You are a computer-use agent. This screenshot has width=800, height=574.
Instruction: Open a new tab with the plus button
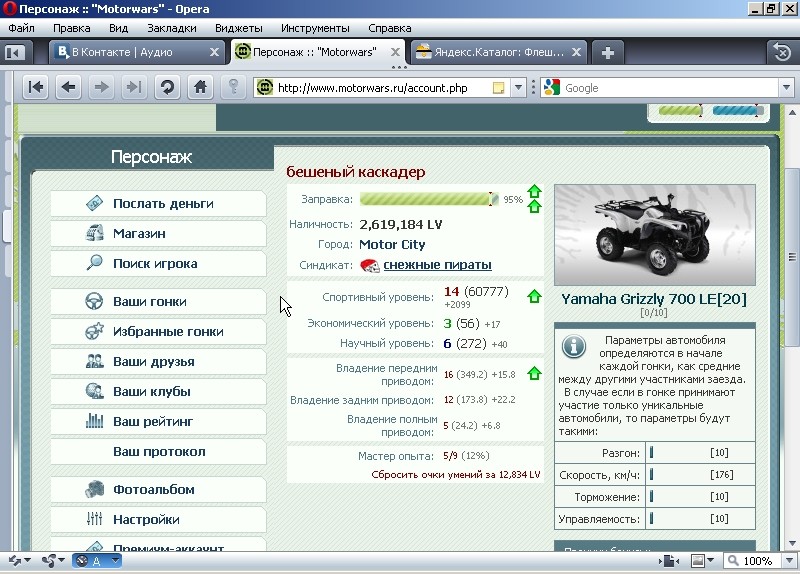pyautogui.click(x=607, y=52)
